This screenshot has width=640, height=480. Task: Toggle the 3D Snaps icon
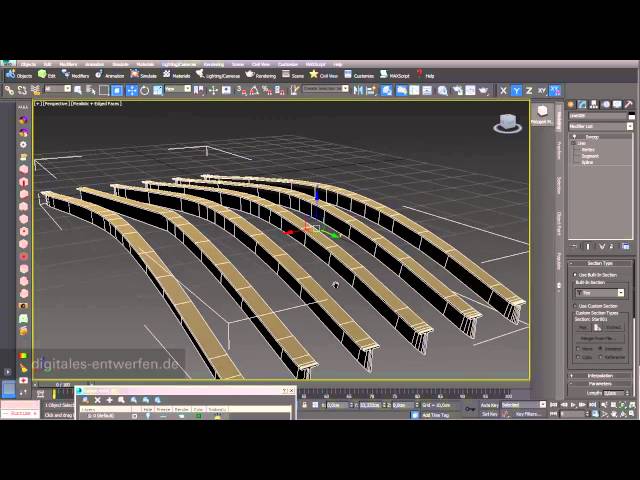tap(241, 90)
